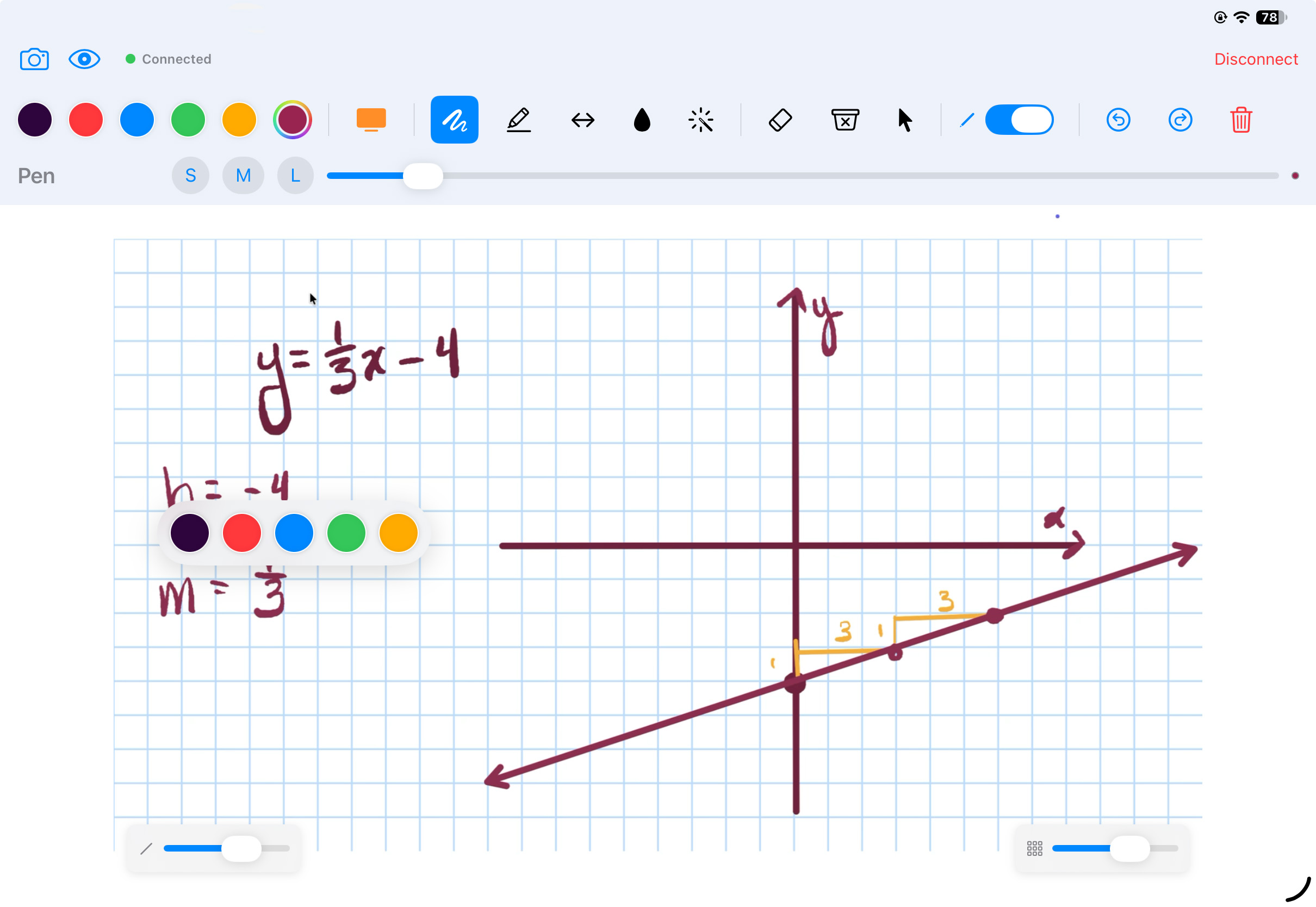Choose medium pen size M
The width and height of the screenshot is (1316, 907).
coord(243,176)
